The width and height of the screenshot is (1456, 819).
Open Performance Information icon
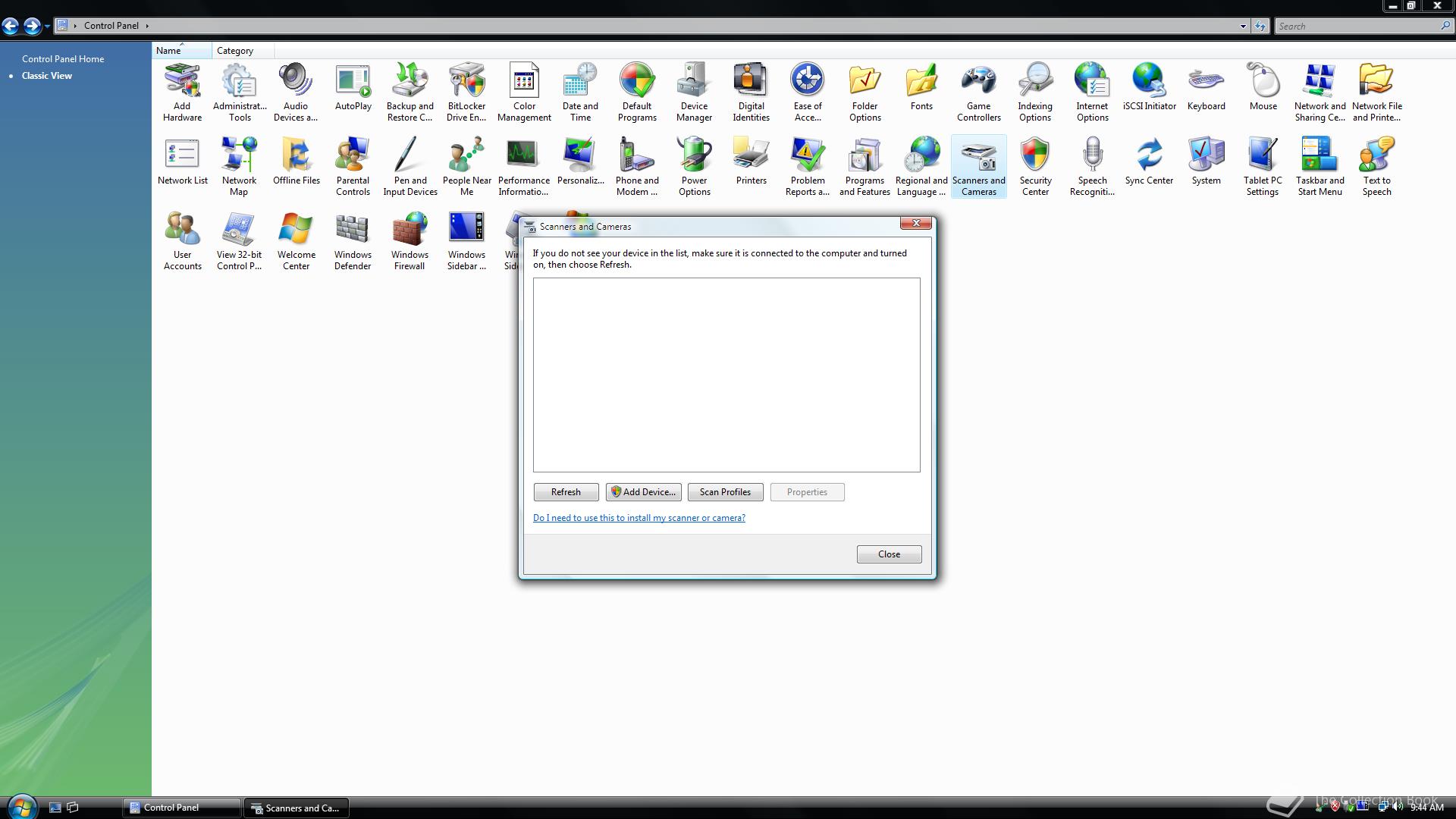pos(523,165)
